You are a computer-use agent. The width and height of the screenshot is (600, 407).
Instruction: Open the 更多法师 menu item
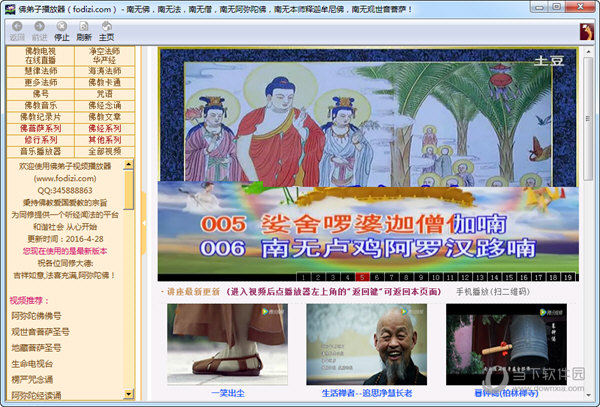41,83
